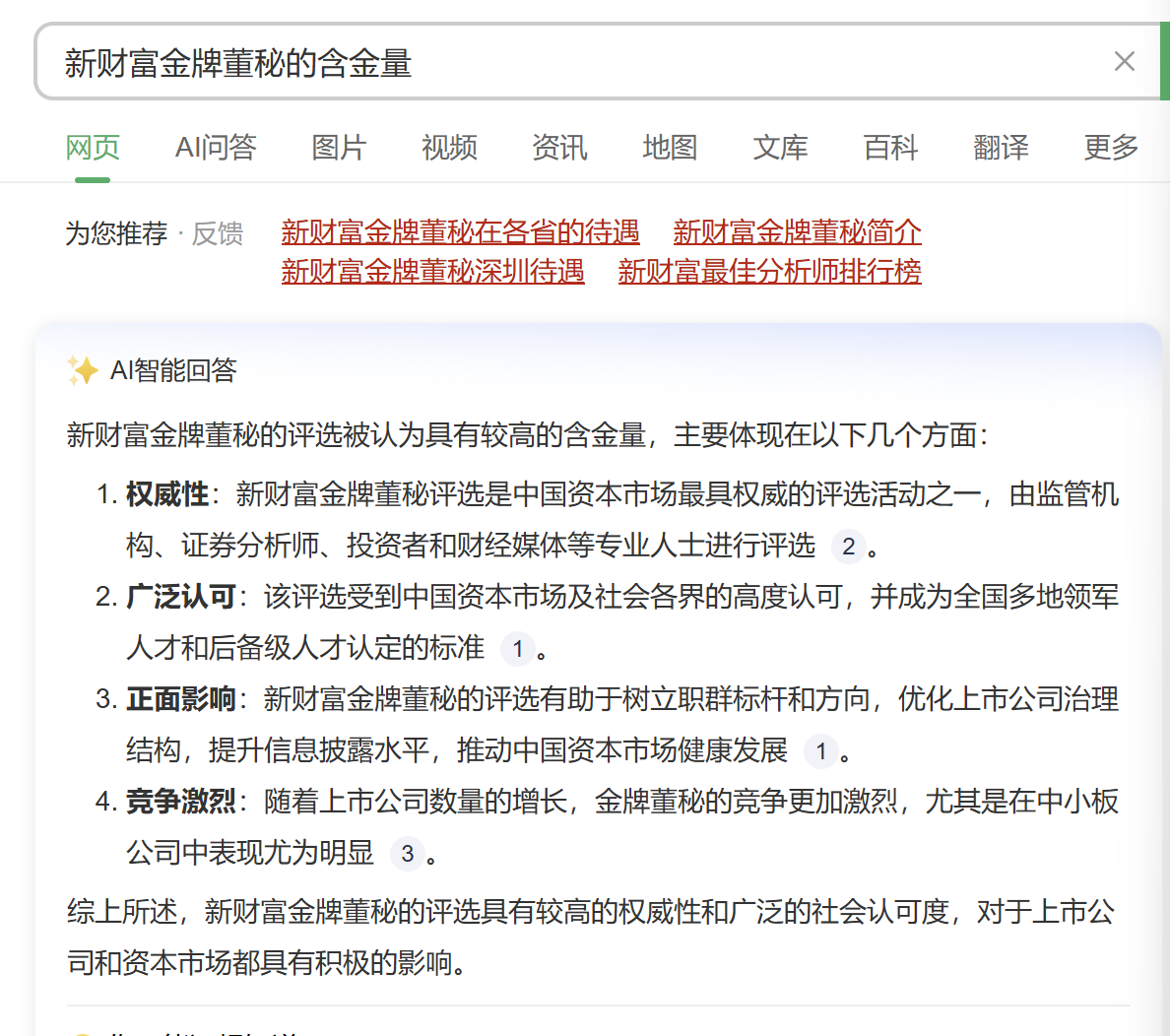Open citation 1 after 正面影响 paragraph
Image resolution: width=1170 pixels, height=1036 pixels.
[x=820, y=750]
